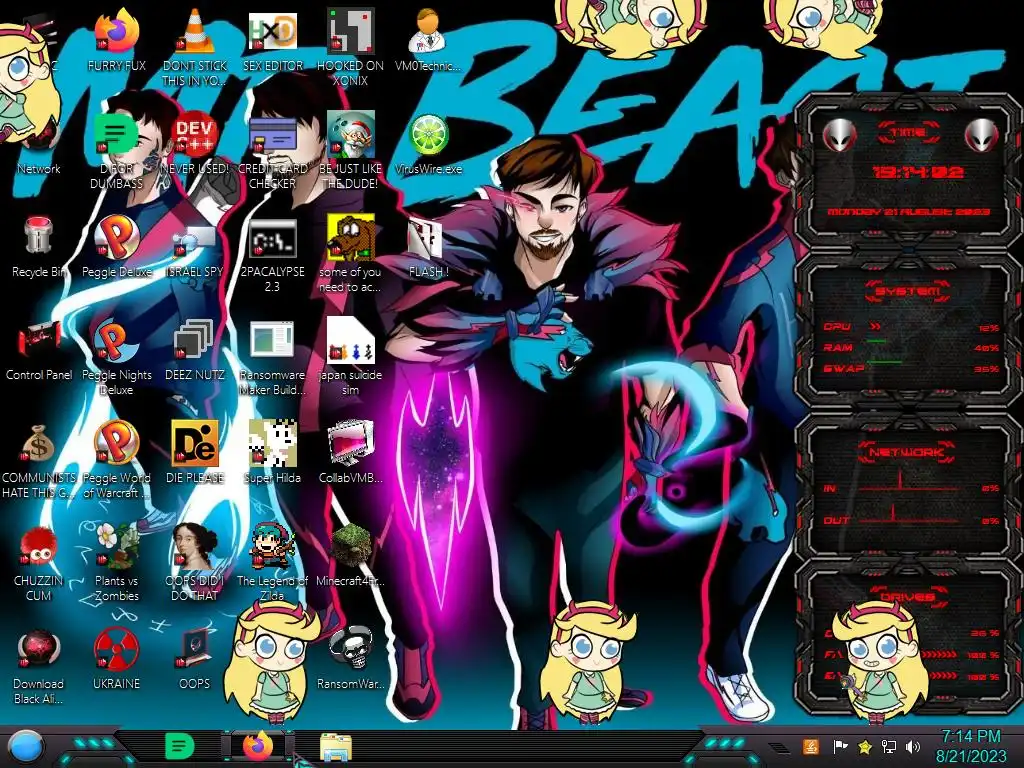1024x768 pixels.
Task: Open the Firefox shortcut on the desktop
Action: pyautogui.click(x=117, y=31)
